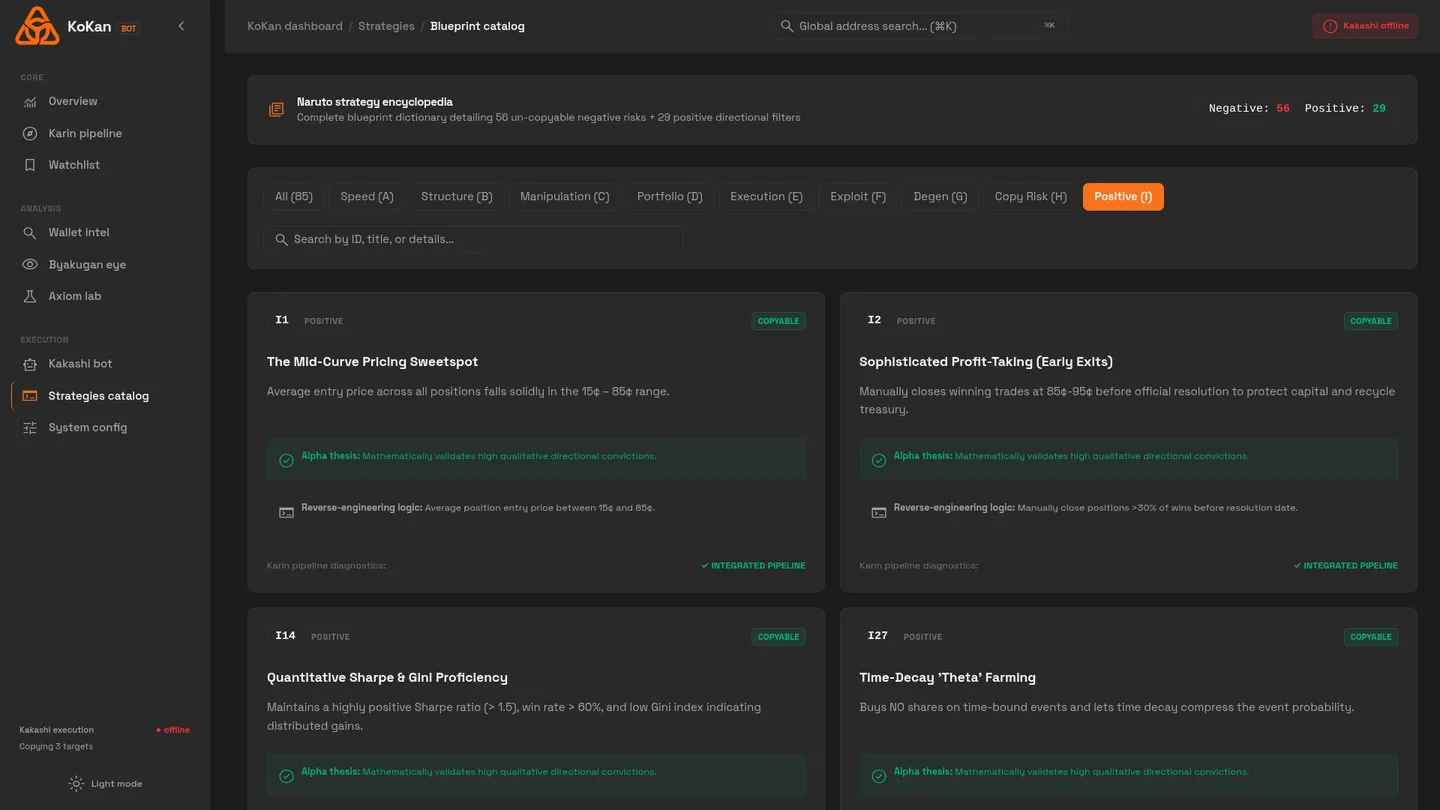Image resolution: width=1440 pixels, height=810 pixels.
Task: Open Quantitative Sharpe & Gini Proficiency title
Action: pos(387,678)
